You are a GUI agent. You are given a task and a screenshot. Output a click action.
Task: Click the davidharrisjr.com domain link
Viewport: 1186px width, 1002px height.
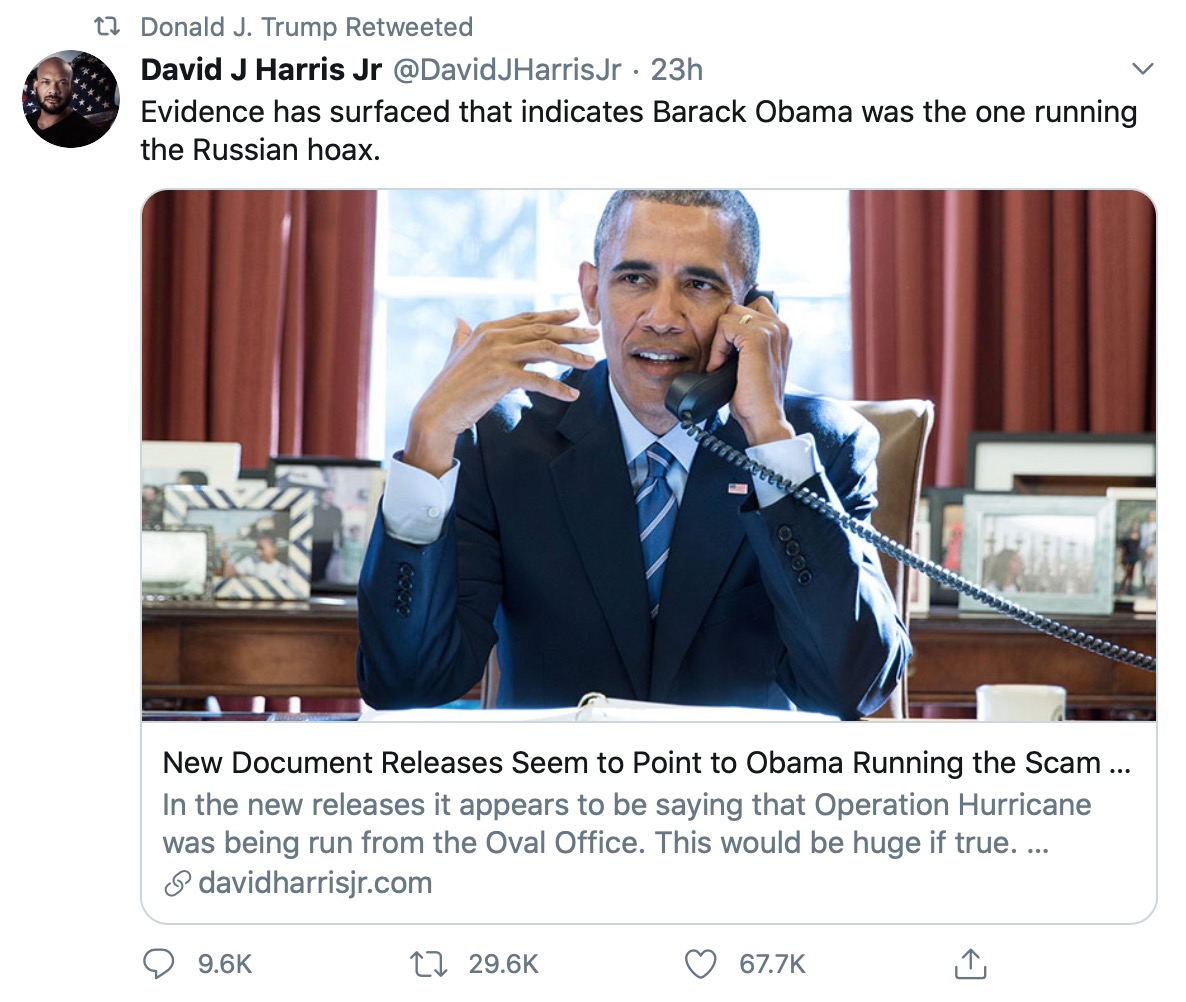315,884
